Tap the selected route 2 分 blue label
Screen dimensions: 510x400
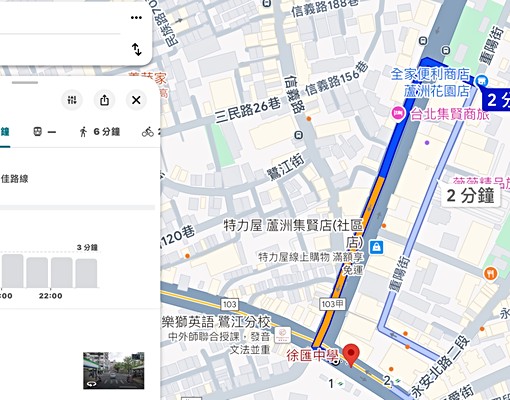click(x=496, y=99)
